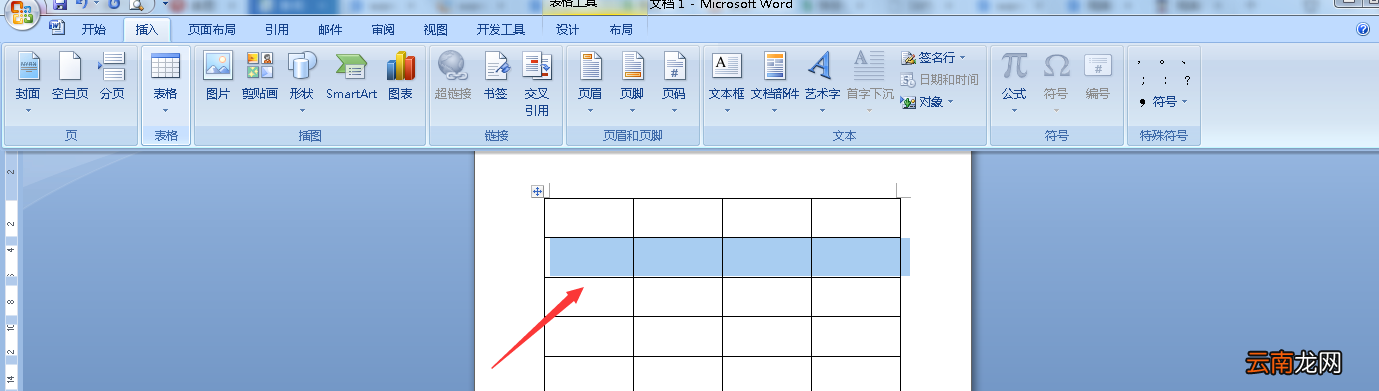Viewport: 1379px width, 391px height.
Task: Click inside the first table cell
Action: [x=589, y=218]
